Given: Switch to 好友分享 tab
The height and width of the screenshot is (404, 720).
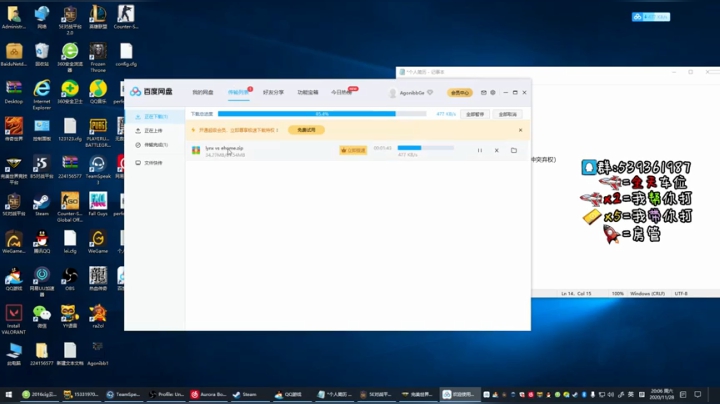Looking at the screenshot, I should pos(273,92).
